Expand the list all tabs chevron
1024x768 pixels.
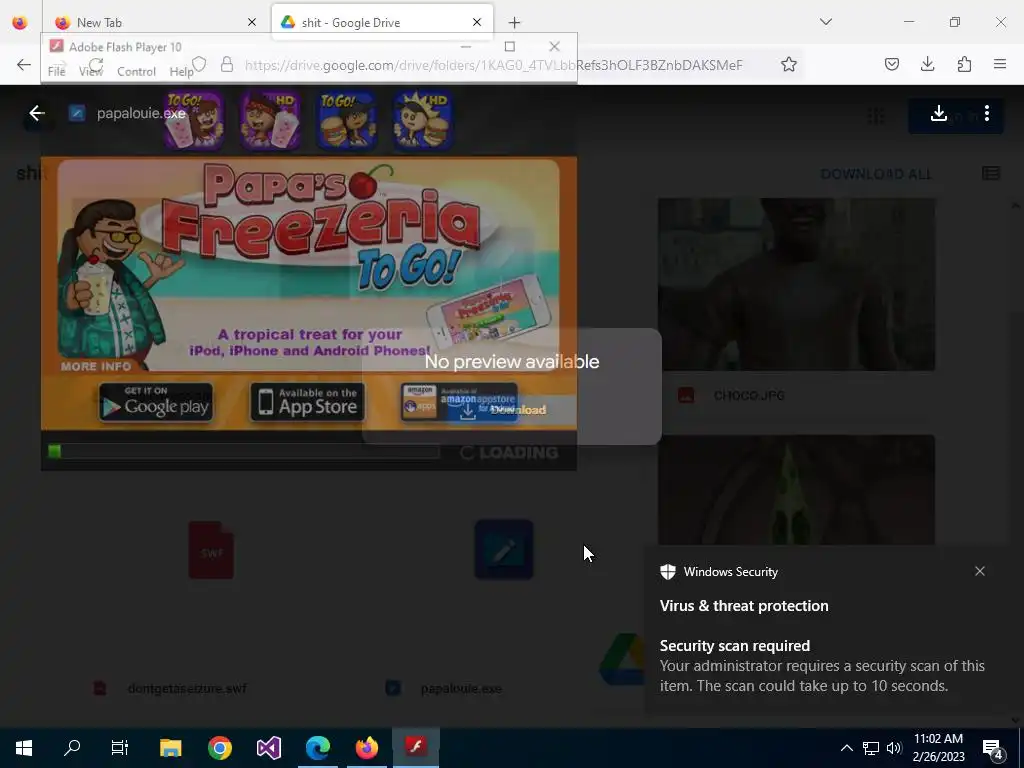tap(826, 22)
